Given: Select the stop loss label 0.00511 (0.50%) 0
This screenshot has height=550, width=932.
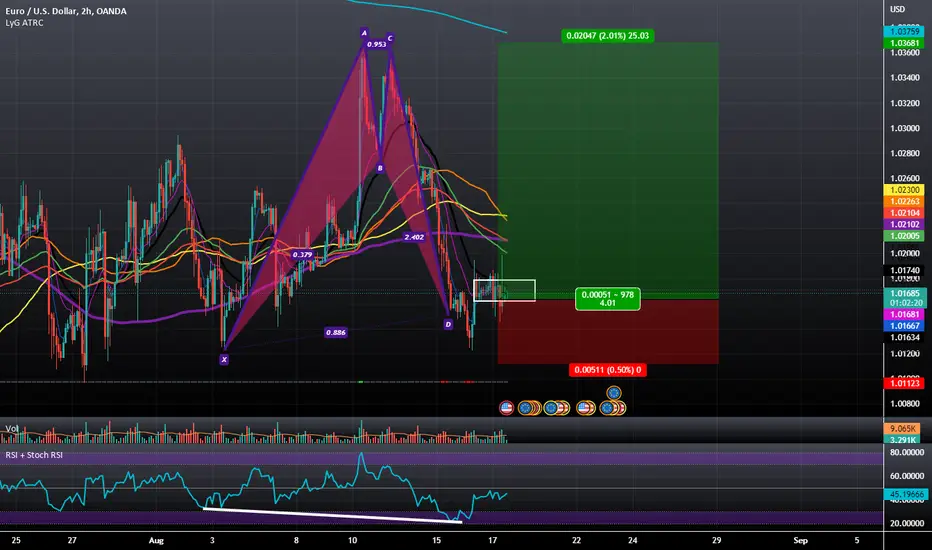Looking at the screenshot, I should (607, 370).
